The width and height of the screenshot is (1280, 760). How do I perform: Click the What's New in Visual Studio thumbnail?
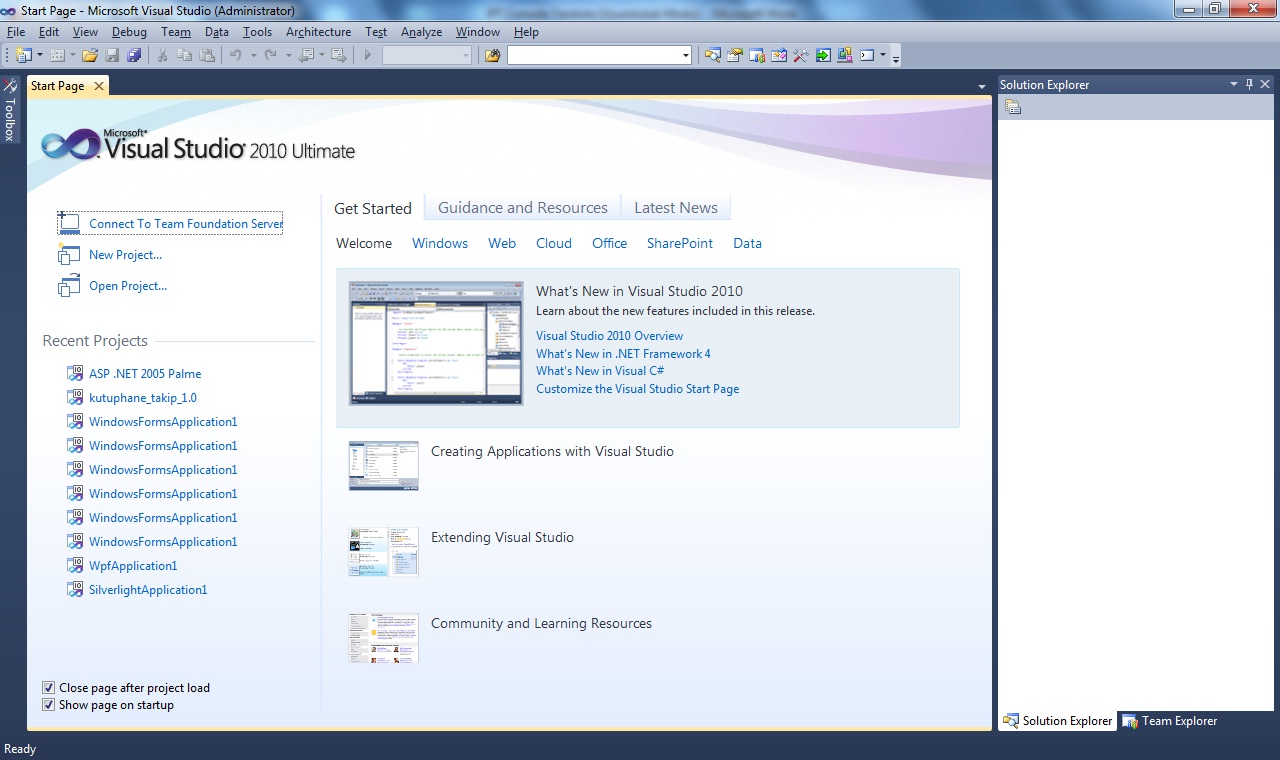coord(436,343)
